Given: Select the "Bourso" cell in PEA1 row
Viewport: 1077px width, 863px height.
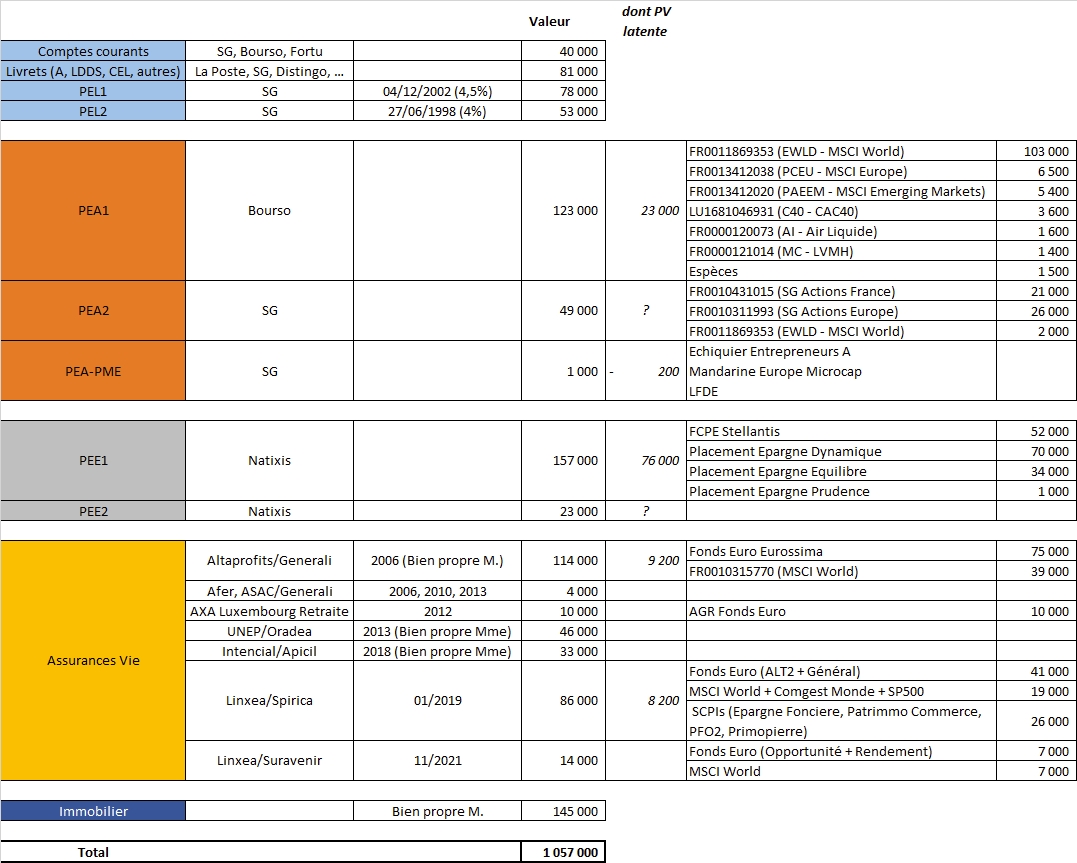Looking at the screenshot, I should (x=269, y=211).
